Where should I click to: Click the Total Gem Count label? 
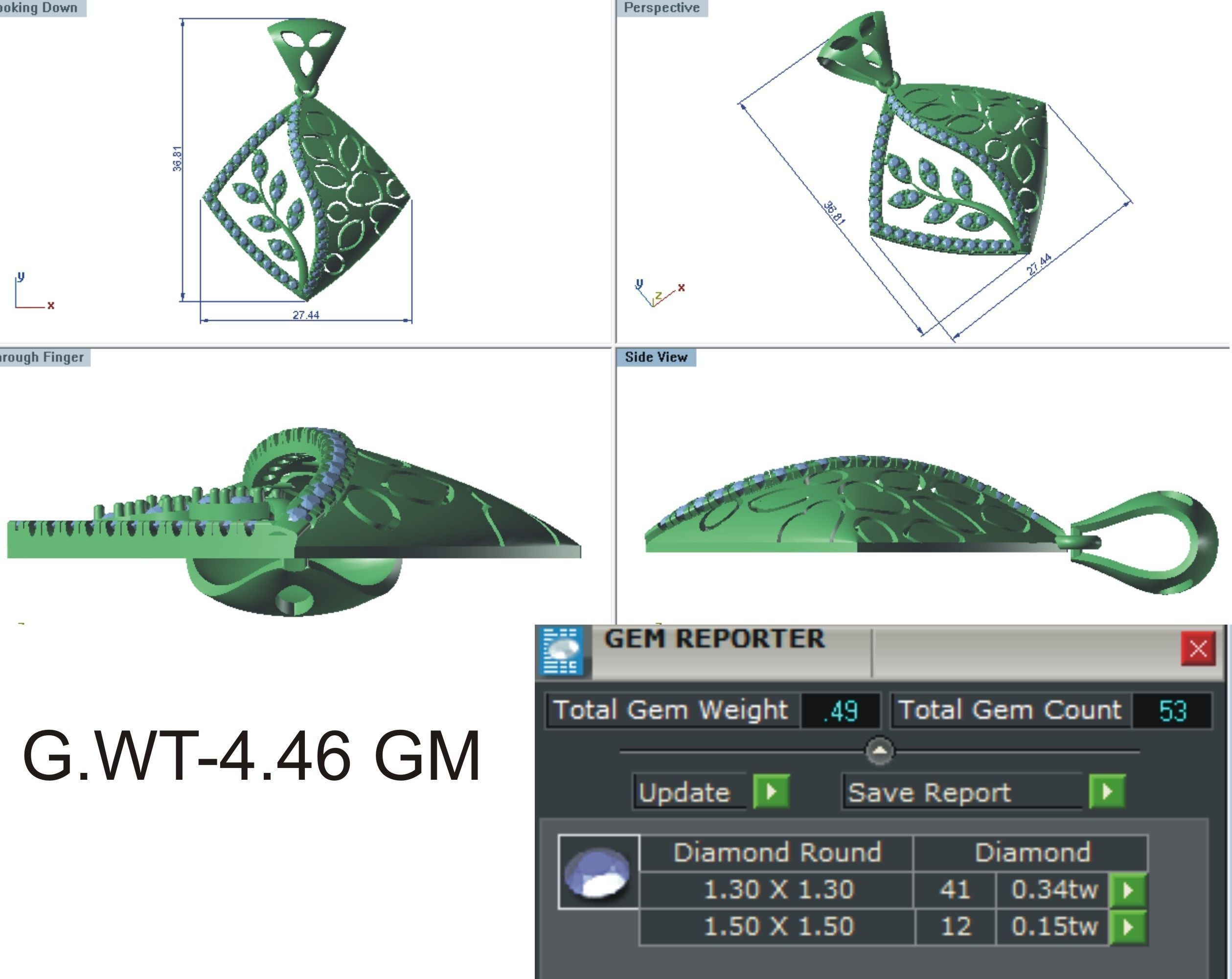1010,711
